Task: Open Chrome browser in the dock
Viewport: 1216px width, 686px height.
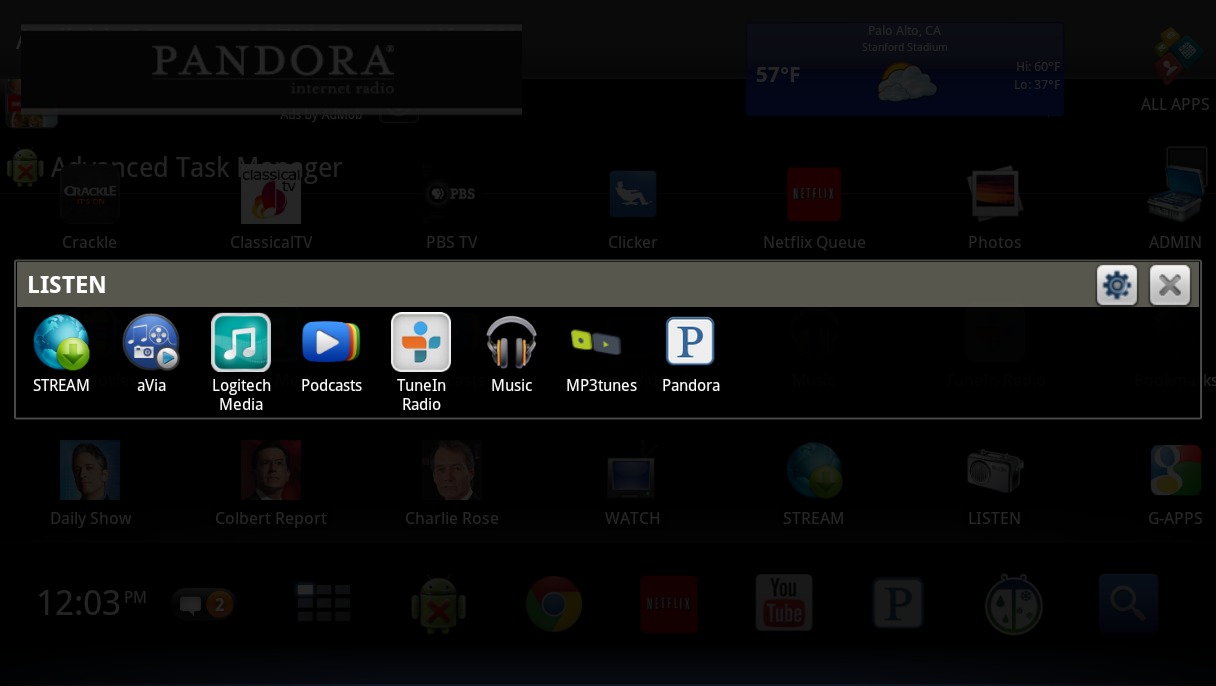Action: click(554, 603)
